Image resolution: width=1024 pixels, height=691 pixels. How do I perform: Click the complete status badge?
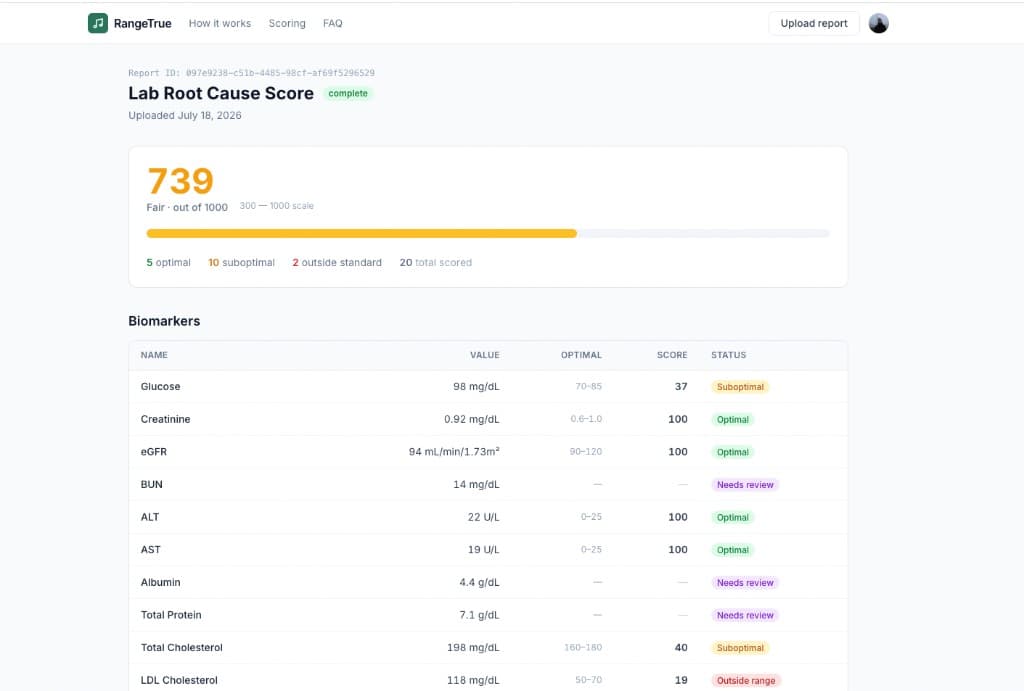click(x=348, y=93)
